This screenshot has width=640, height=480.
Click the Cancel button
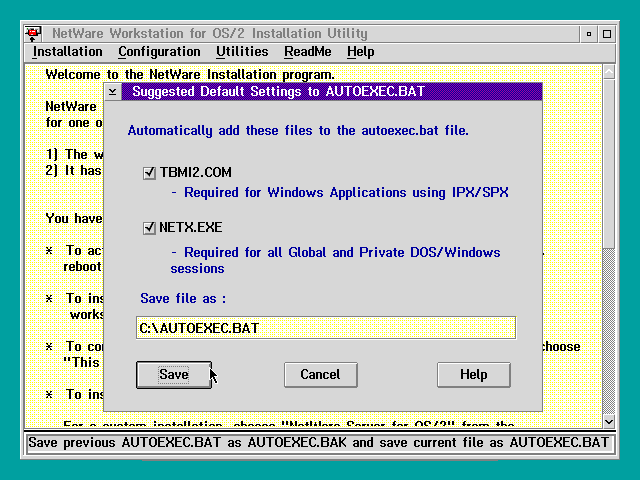coord(320,375)
